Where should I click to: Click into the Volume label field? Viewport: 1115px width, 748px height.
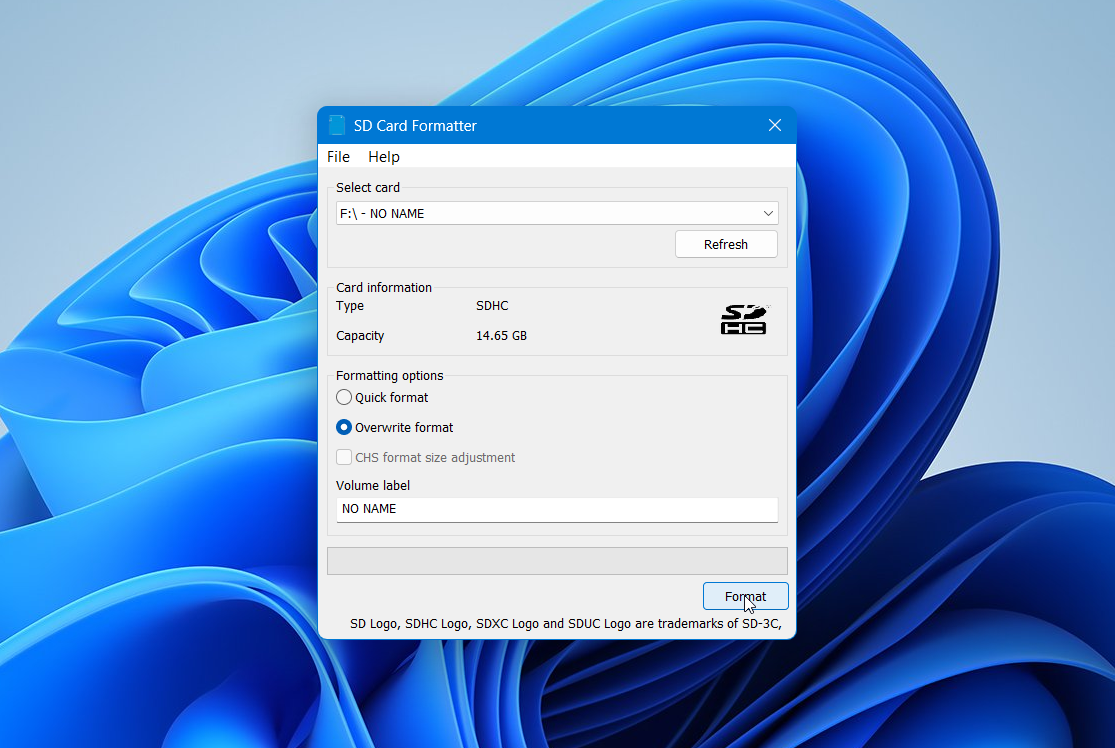pyautogui.click(x=557, y=509)
